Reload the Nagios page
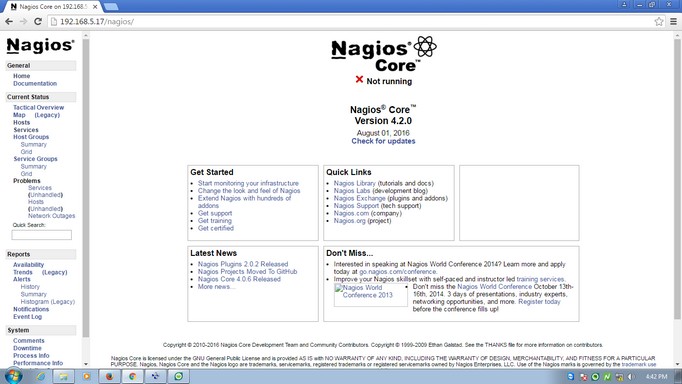 click(38, 21)
